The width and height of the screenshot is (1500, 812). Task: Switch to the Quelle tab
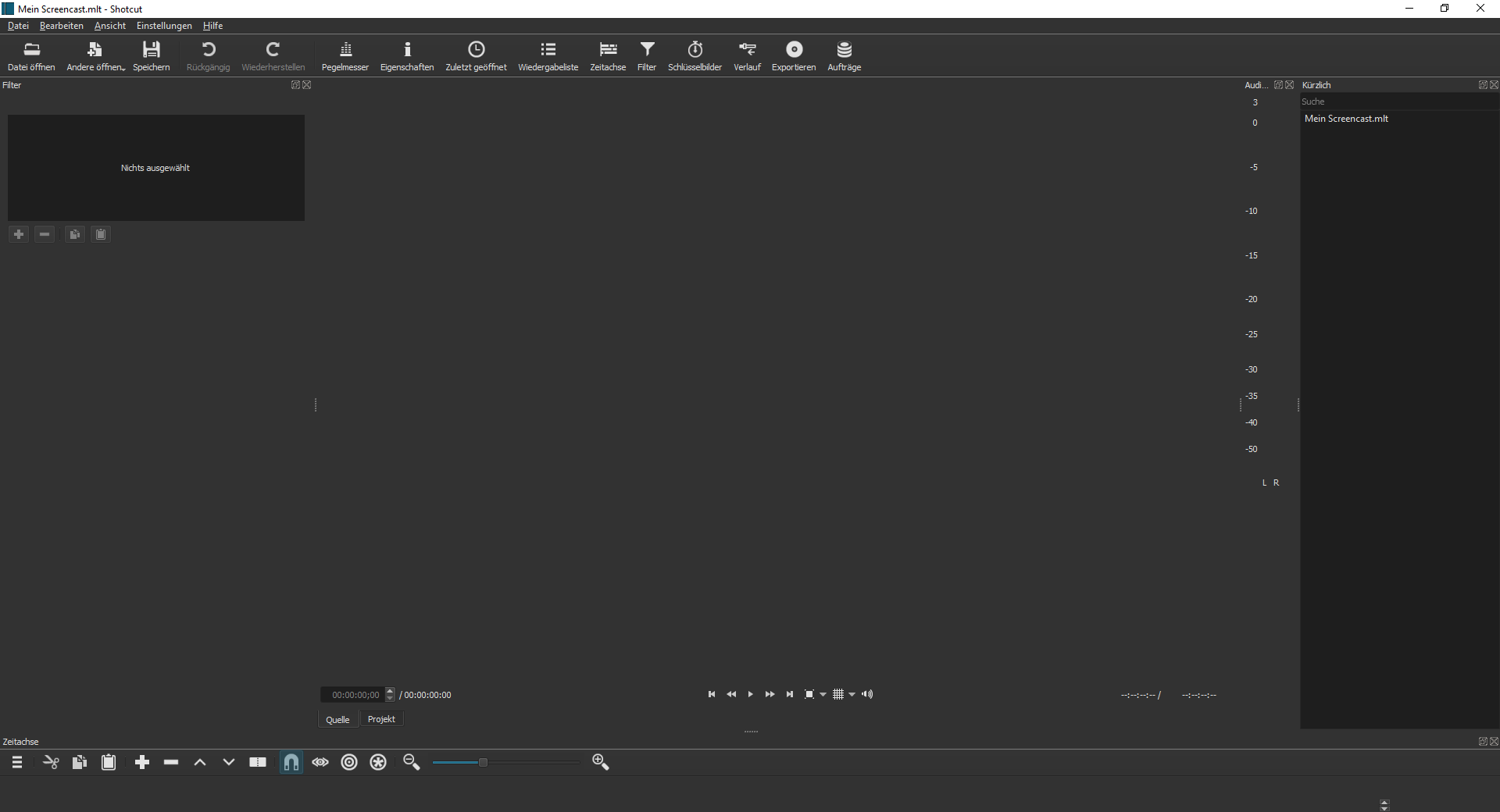click(x=337, y=719)
